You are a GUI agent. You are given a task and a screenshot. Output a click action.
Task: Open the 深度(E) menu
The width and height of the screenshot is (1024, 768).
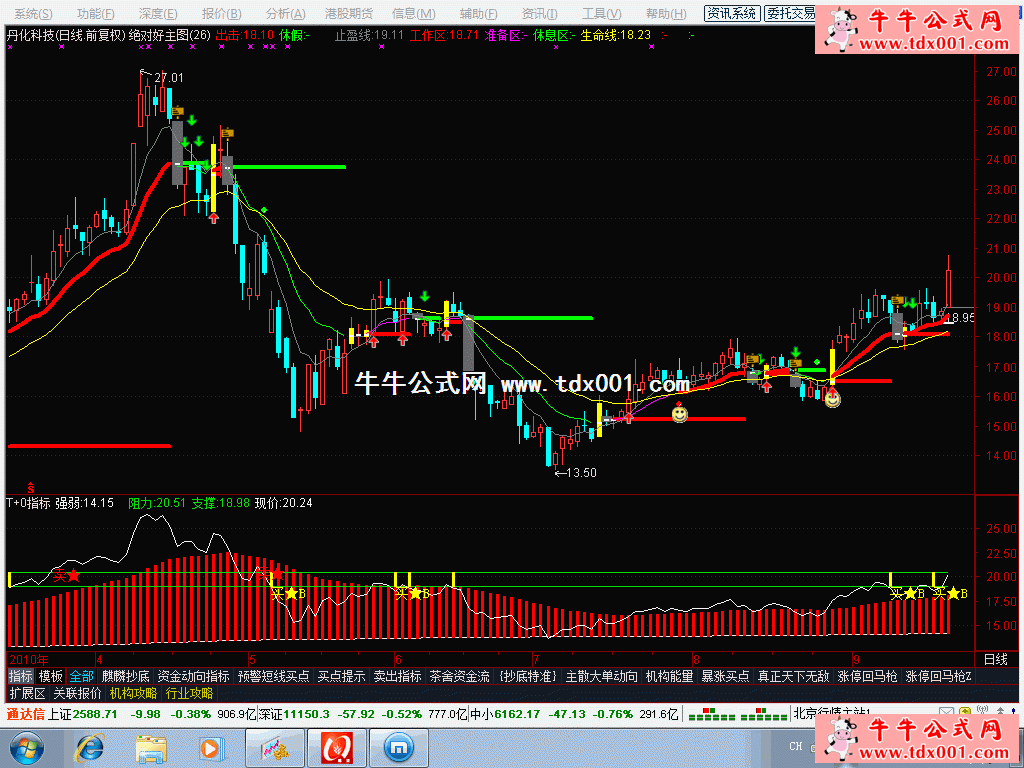157,14
